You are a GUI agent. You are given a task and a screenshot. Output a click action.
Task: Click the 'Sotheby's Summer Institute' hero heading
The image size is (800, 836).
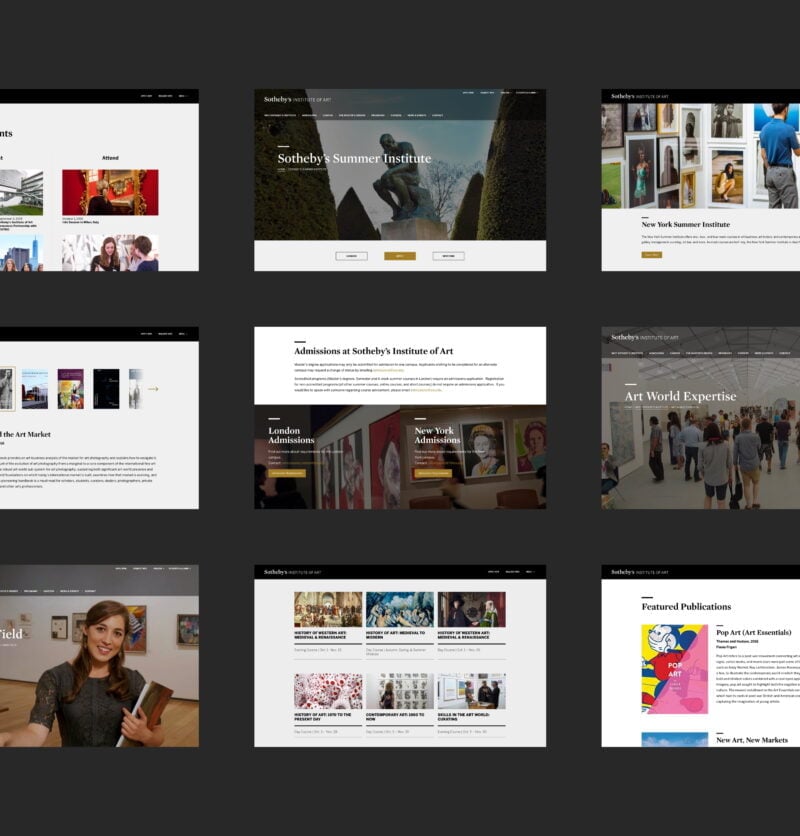[x=354, y=158]
